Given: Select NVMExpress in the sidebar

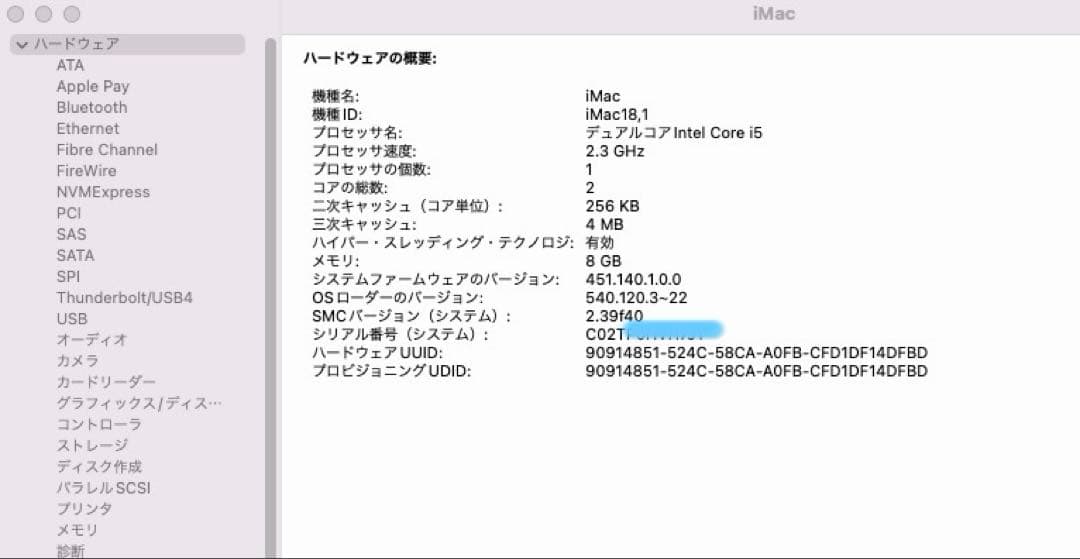Looking at the screenshot, I should pos(103,192).
